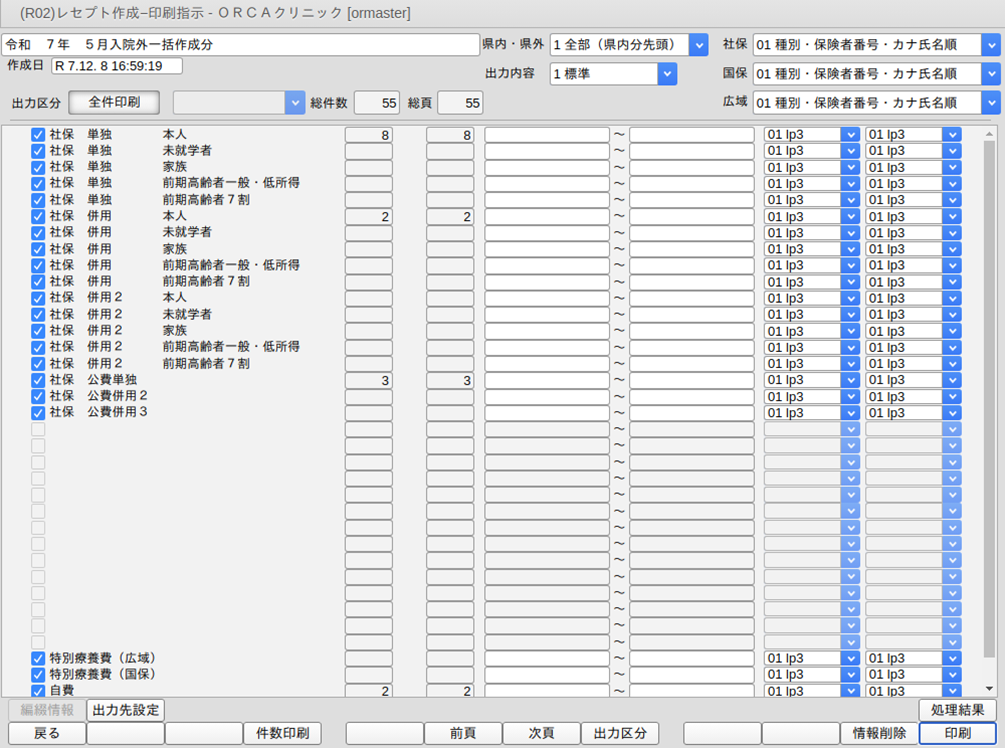Click the 作成日 date field
Viewport: 1005px width, 748px height.
coord(117,66)
